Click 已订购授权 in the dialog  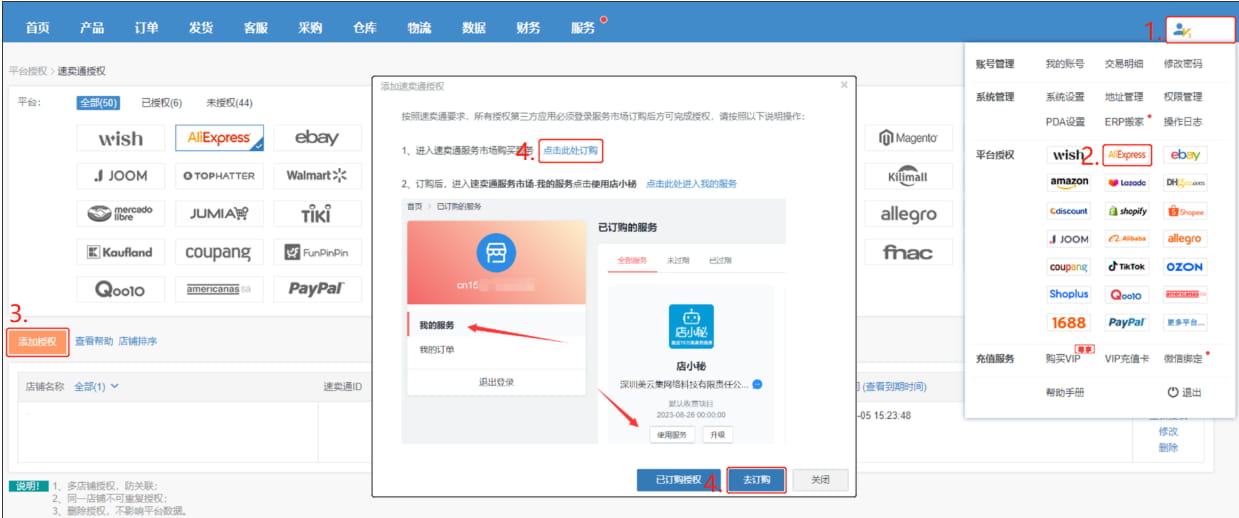[x=679, y=480]
